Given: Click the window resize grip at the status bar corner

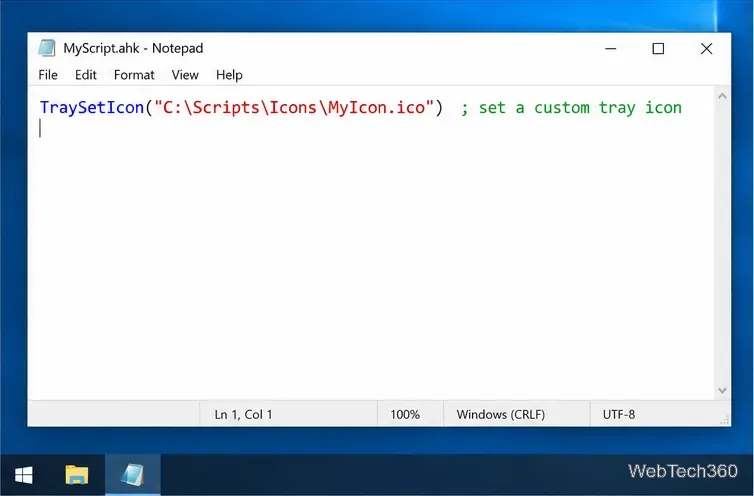Looking at the screenshot, I should pyautogui.click(x=725, y=420).
